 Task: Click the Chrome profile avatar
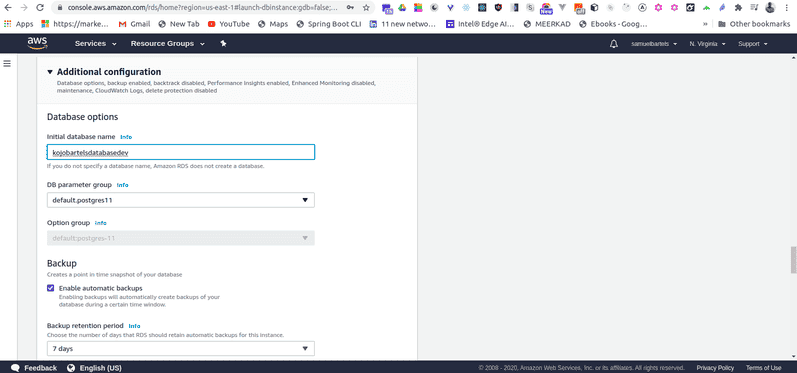771,8
